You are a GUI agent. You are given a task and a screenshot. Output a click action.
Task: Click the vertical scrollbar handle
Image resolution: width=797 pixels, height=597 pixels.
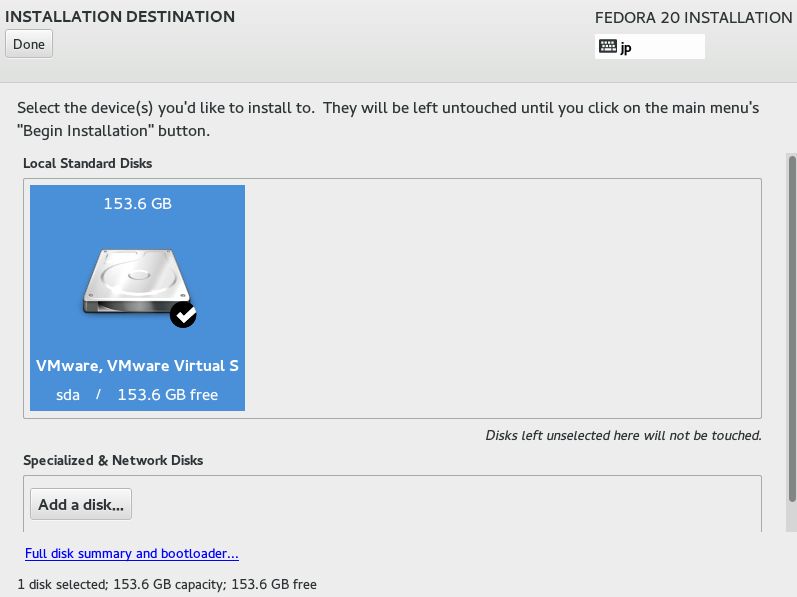point(792,329)
